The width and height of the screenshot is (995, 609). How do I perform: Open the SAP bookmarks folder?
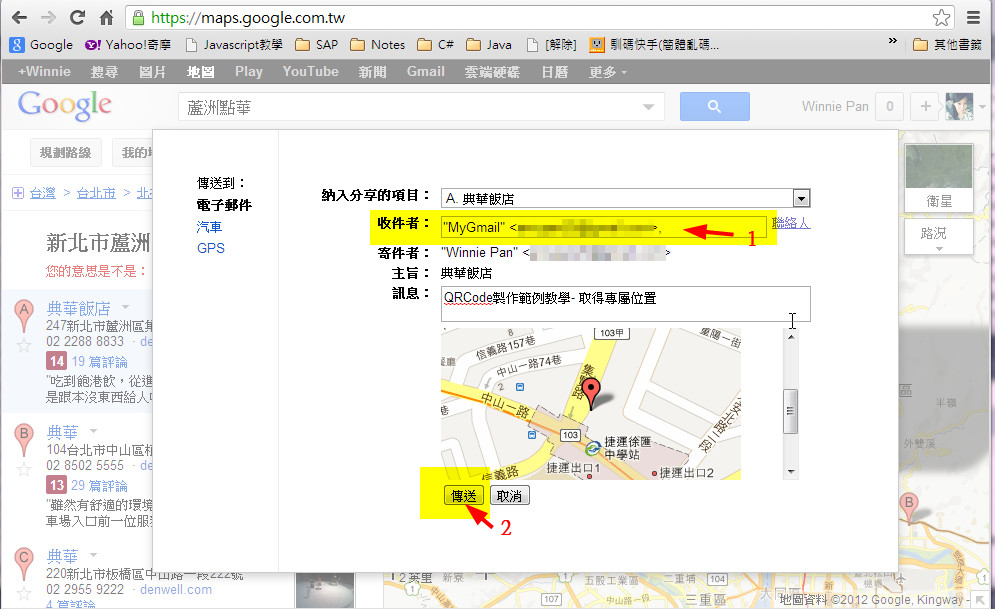pyautogui.click(x=317, y=44)
